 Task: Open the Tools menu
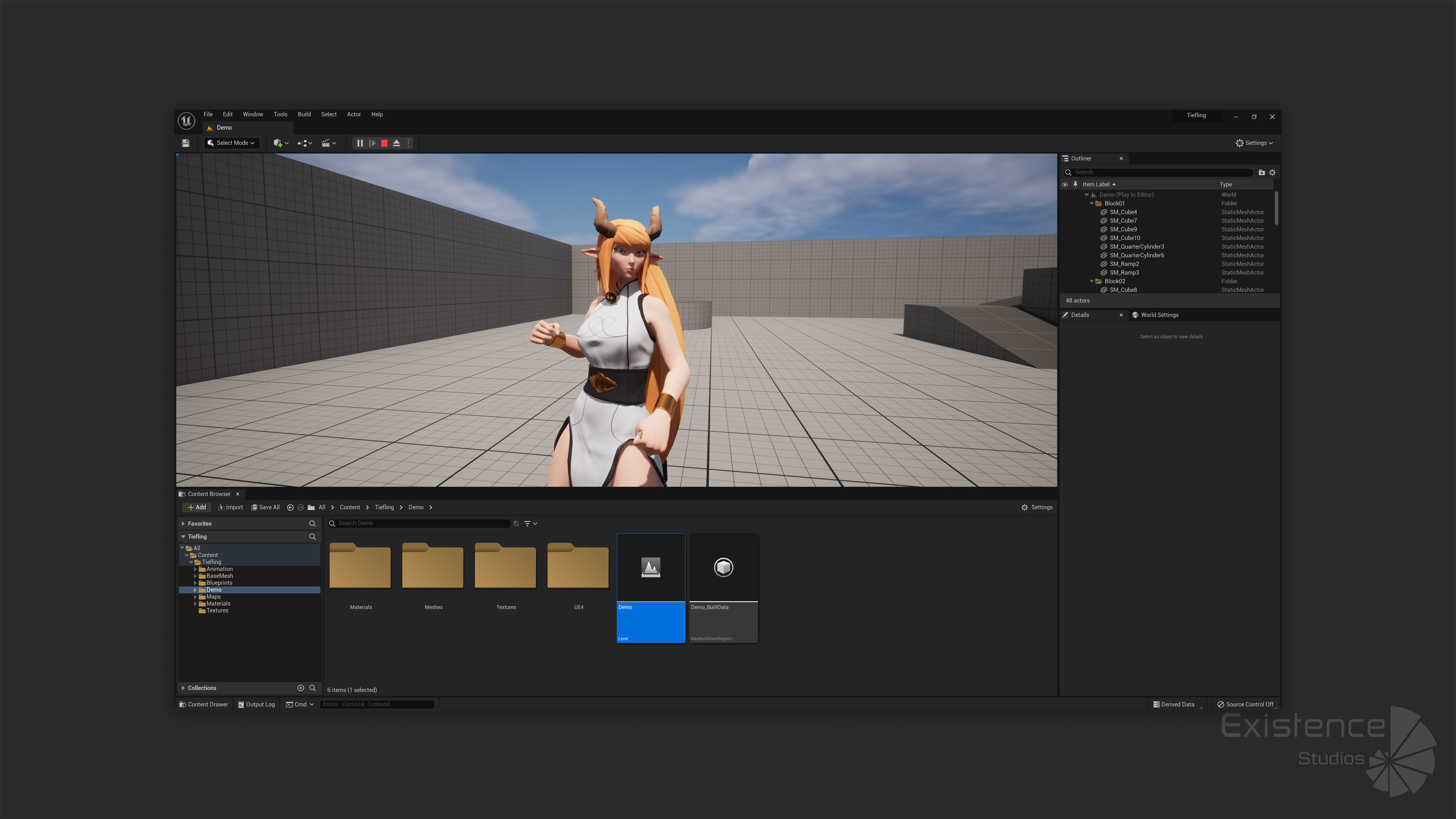280,114
